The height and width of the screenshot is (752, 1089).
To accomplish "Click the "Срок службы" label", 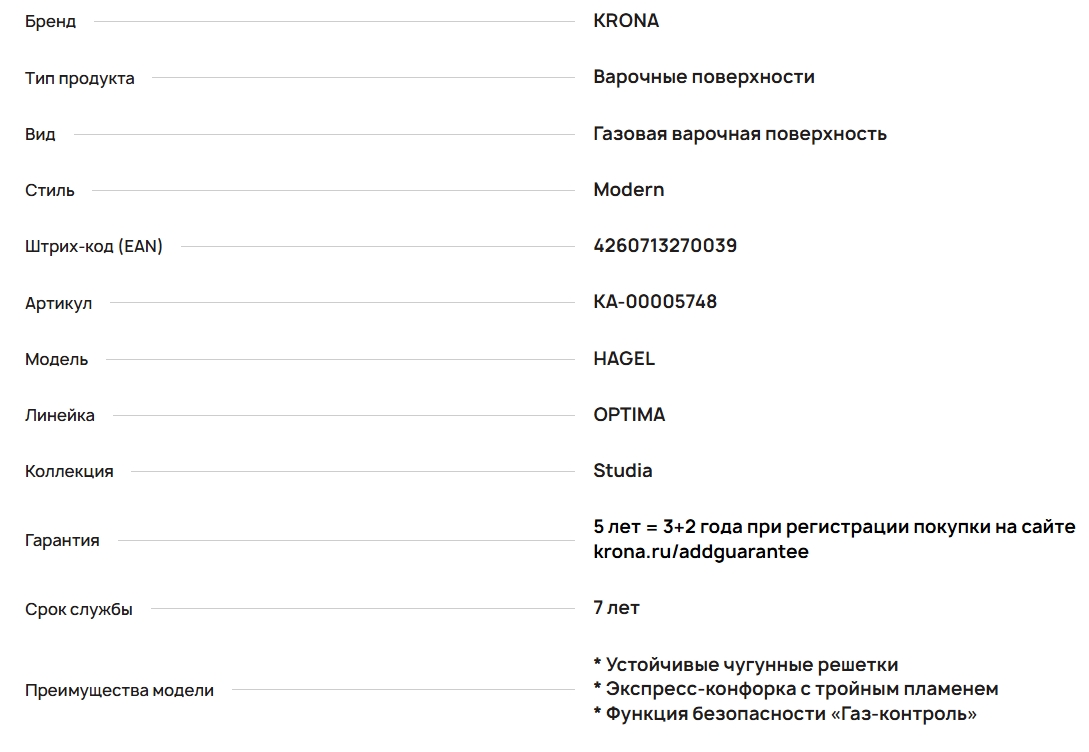I will coord(78,609).
